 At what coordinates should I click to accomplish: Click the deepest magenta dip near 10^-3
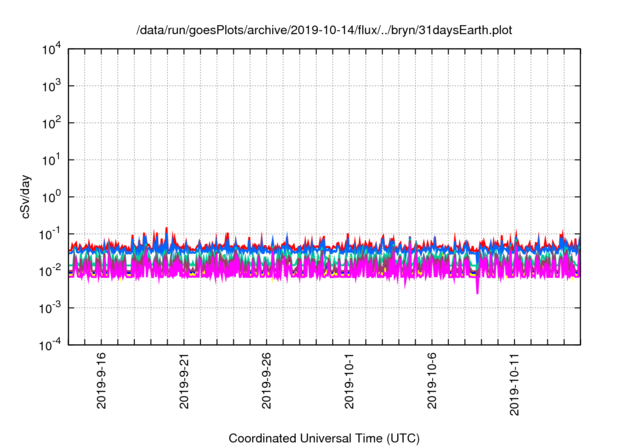[x=477, y=291]
